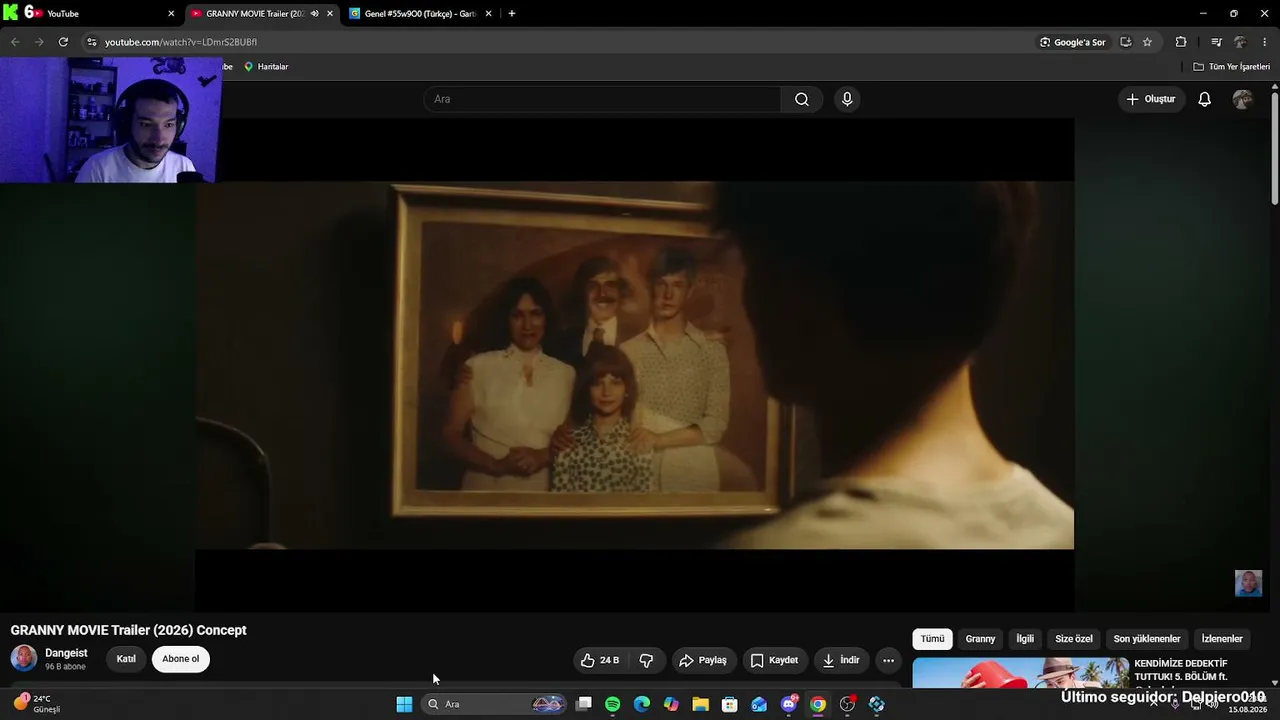
Task: View site information in address bar
Action: (x=92, y=42)
